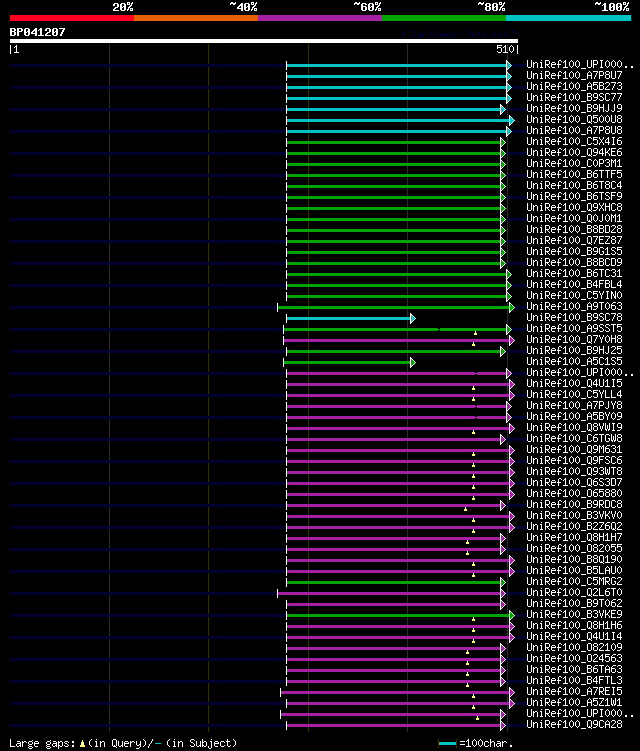Open hit UniRef100_Q4U1I5
The height and width of the screenshot is (751, 640).
574,384
